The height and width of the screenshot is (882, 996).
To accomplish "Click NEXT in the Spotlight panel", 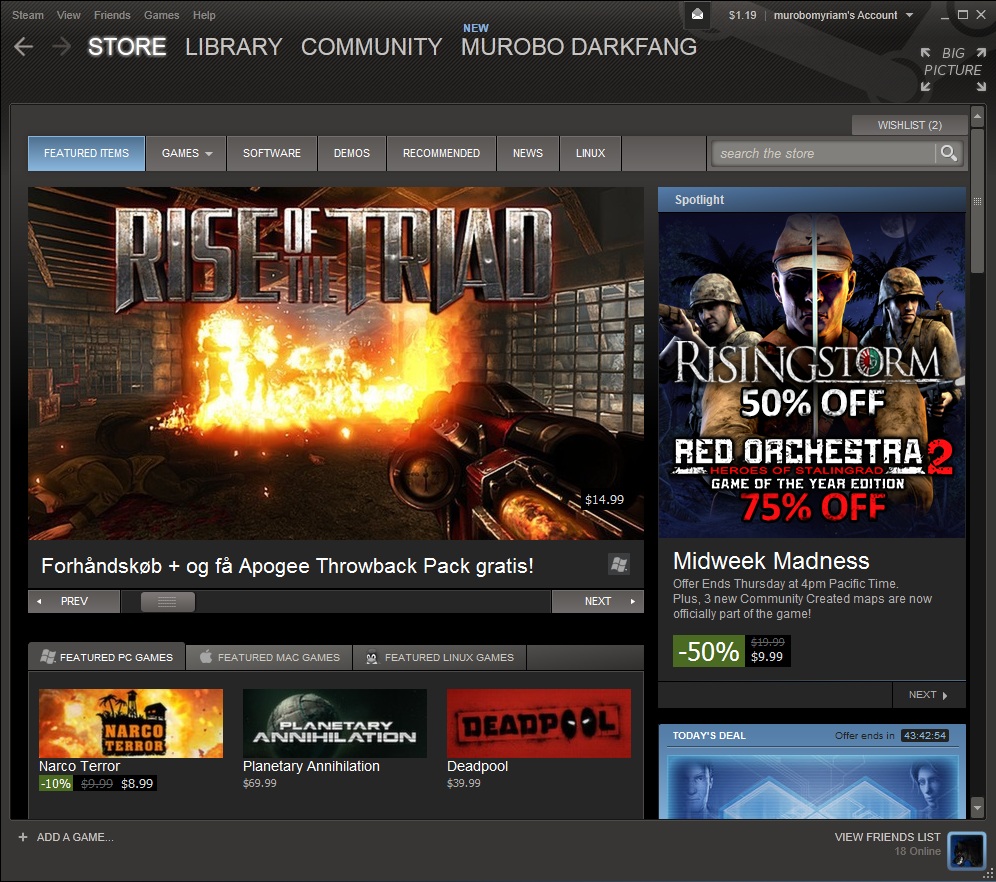I will (x=929, y=695).
